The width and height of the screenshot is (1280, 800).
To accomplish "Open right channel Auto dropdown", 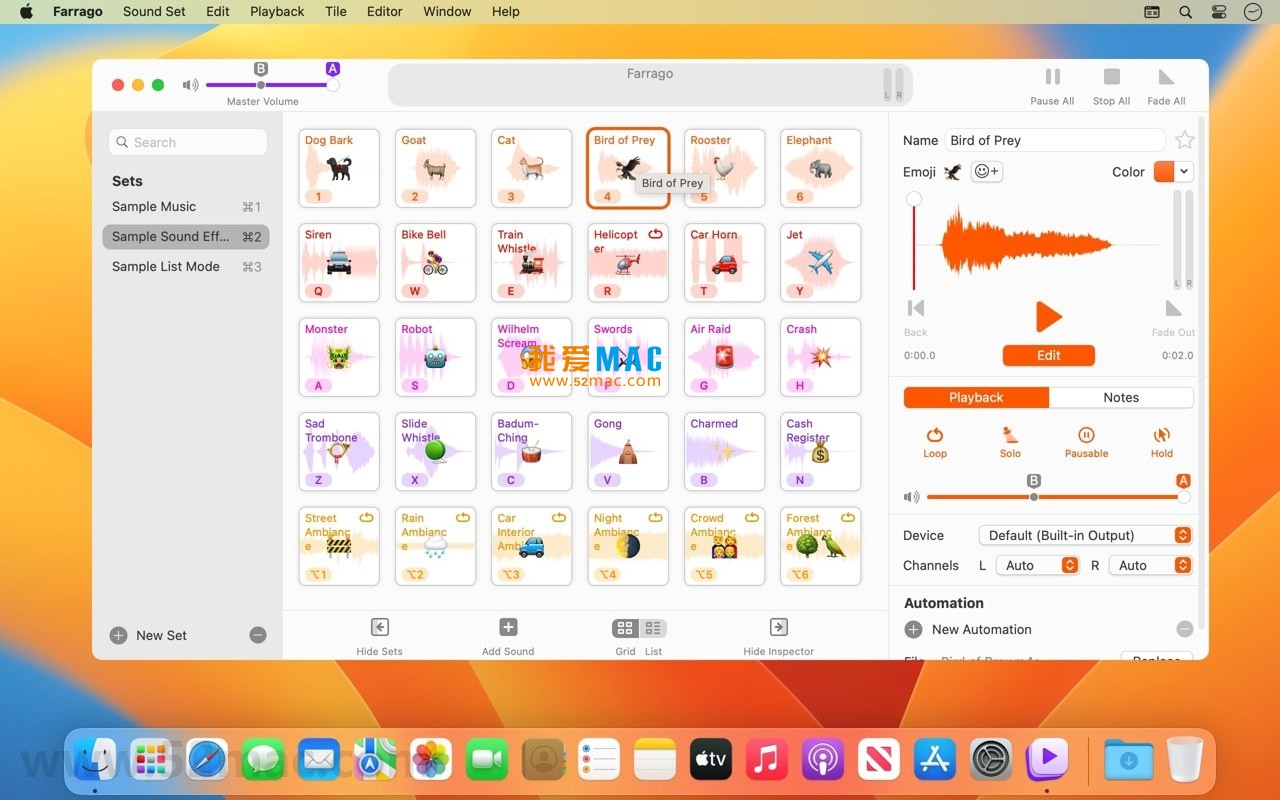I will click(1151, 565).
